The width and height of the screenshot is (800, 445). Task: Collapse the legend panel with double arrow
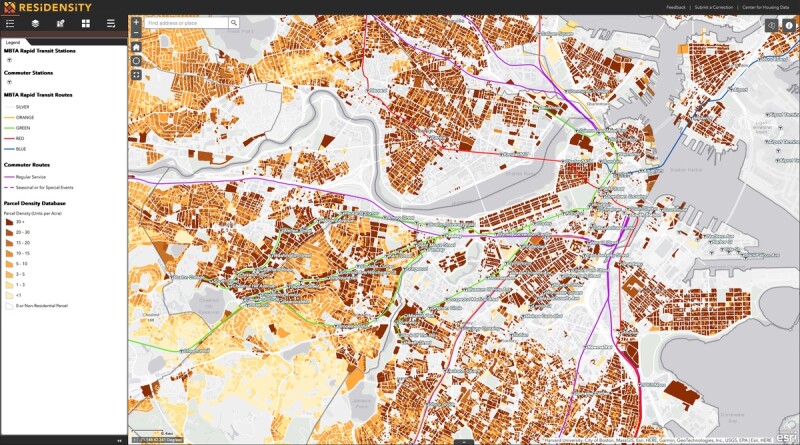pos(119,441)
